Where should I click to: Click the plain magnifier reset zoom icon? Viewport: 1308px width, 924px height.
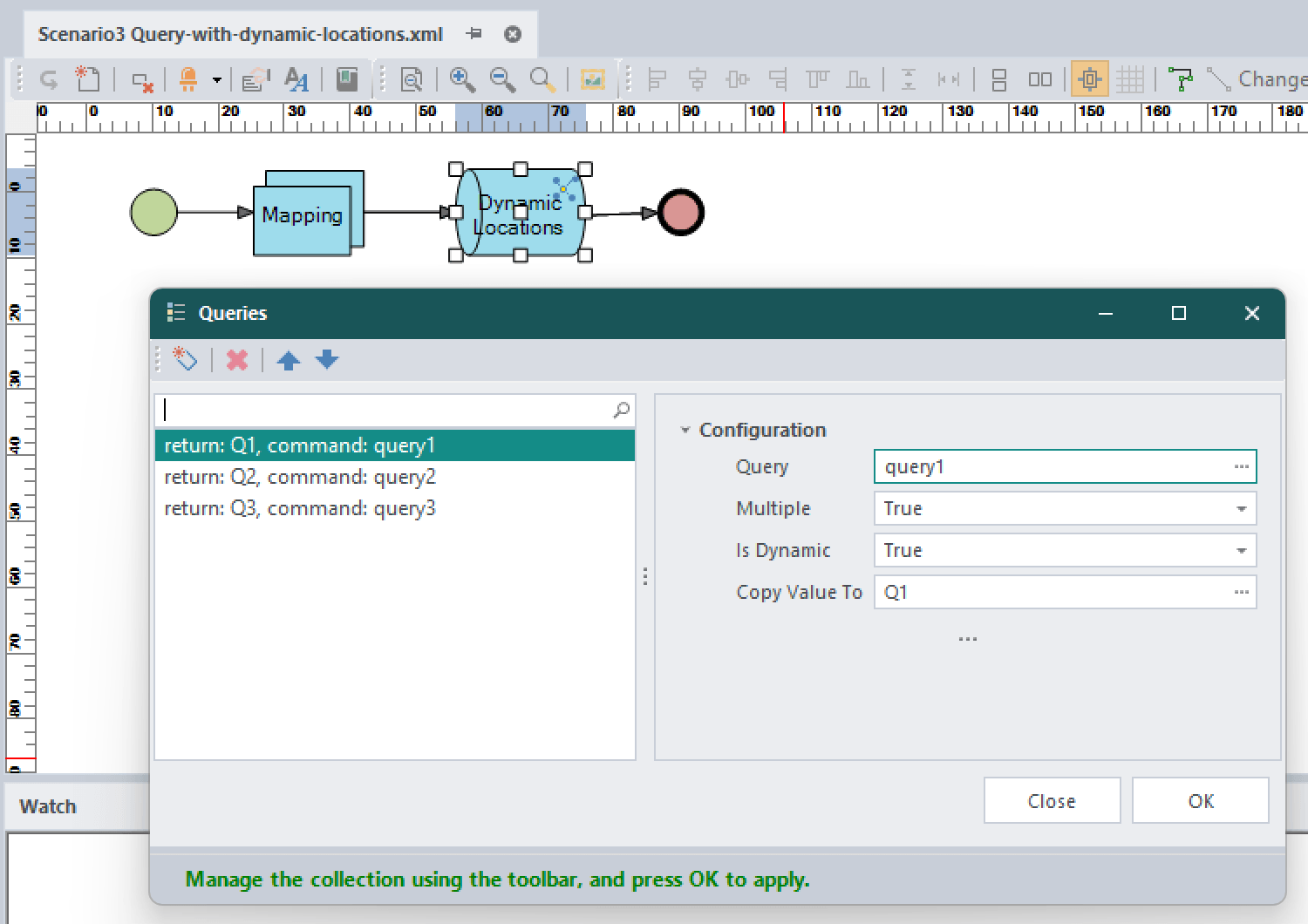coord(542,79)
